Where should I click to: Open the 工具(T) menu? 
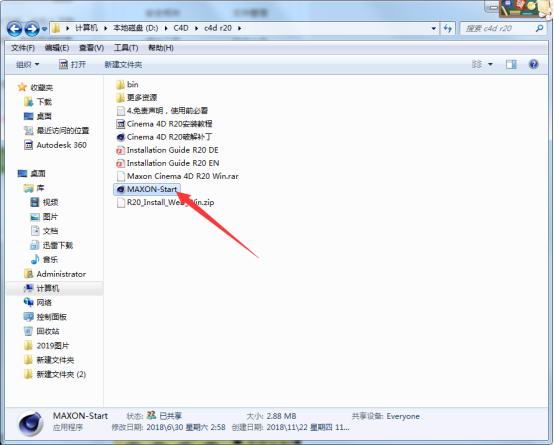(x=126, y=48)
